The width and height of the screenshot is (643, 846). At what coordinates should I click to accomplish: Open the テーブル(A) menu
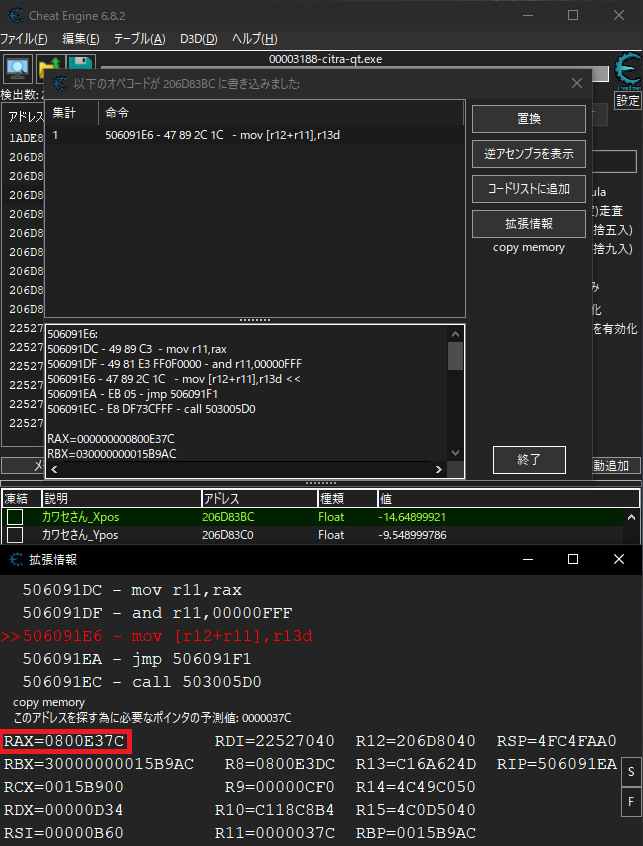click(x=140, y=39)
